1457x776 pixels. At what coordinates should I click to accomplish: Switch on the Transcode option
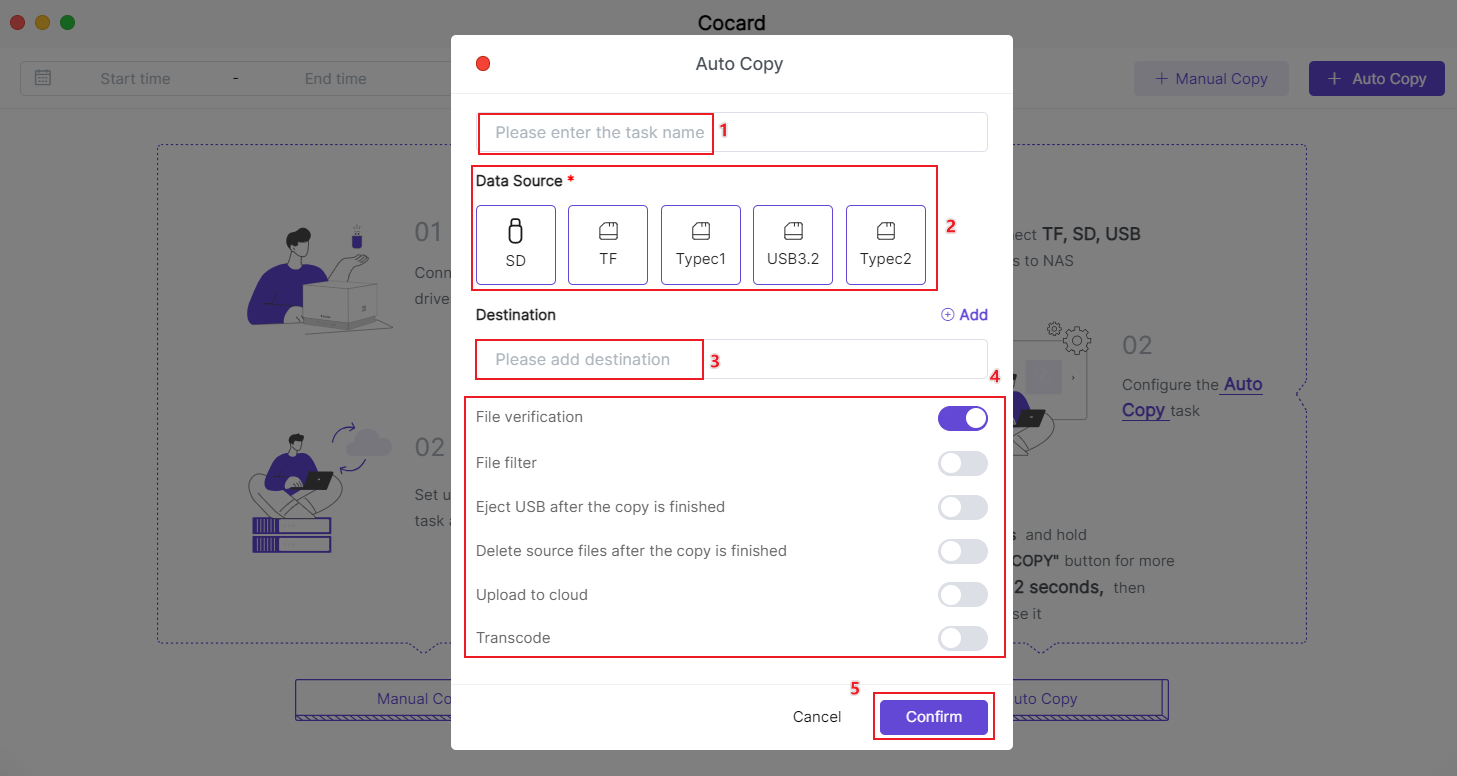[962, 638]
